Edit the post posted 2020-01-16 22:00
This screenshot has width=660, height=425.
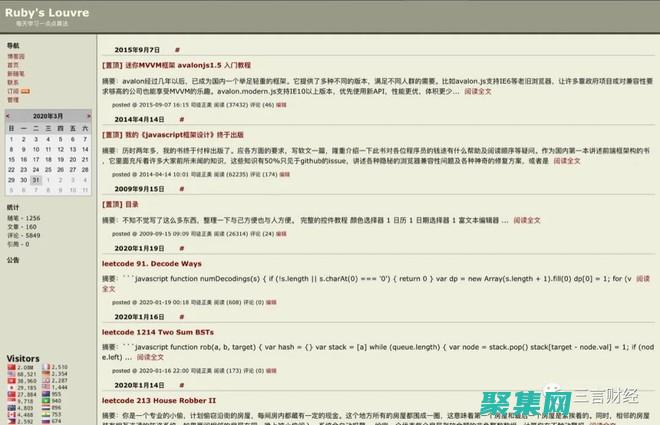[271, 371]
